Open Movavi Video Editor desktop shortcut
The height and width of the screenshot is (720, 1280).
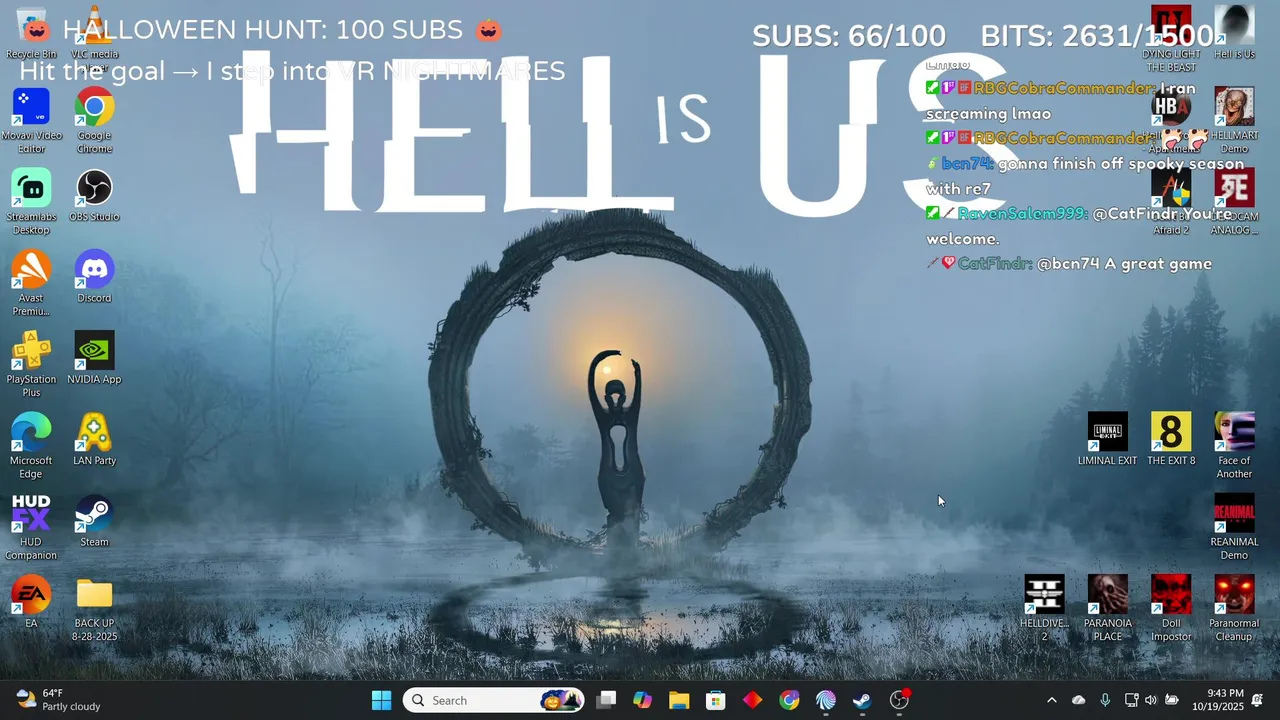coord(31,121)
